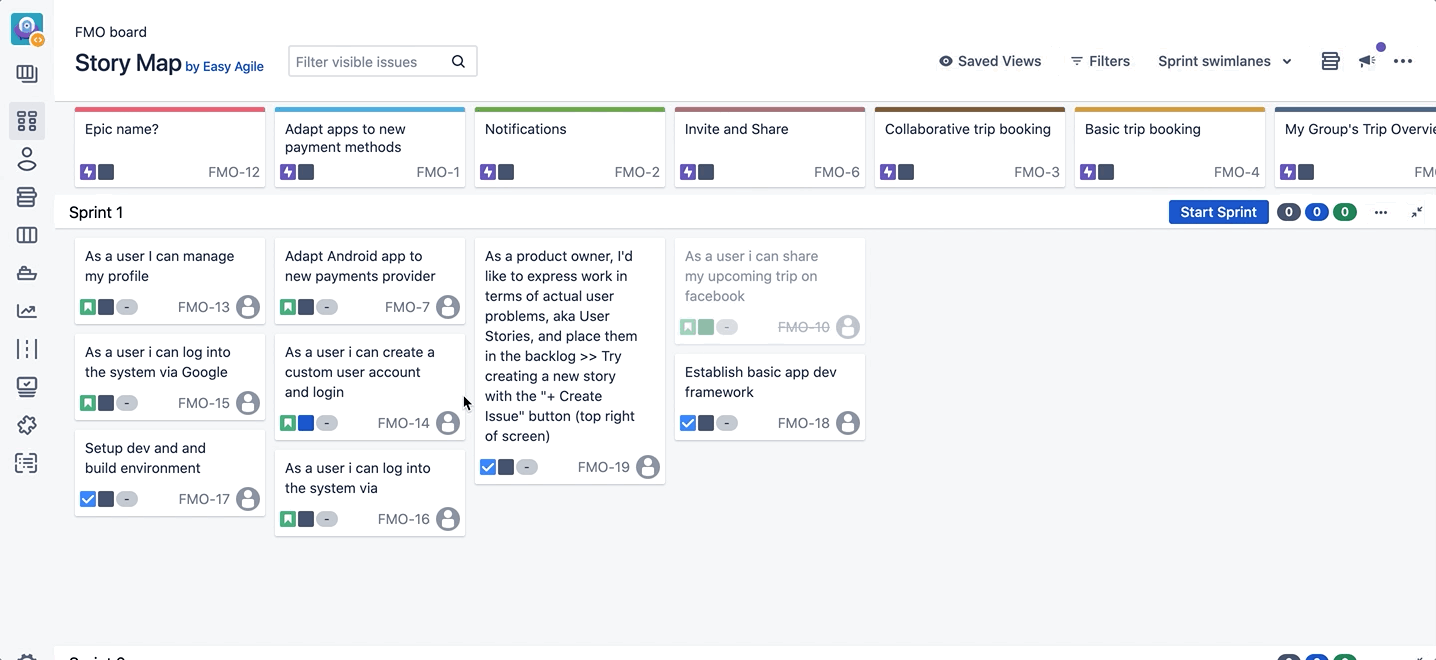Screen dimensions: 1436x660
Task: Click the grey to-do count badge
Action: click(x=1289, y=212)
